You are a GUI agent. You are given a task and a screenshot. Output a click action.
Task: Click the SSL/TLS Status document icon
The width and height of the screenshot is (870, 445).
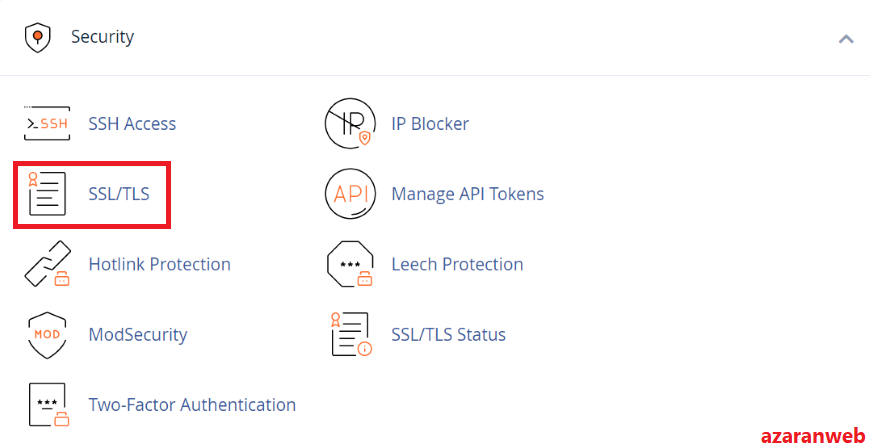351,334
